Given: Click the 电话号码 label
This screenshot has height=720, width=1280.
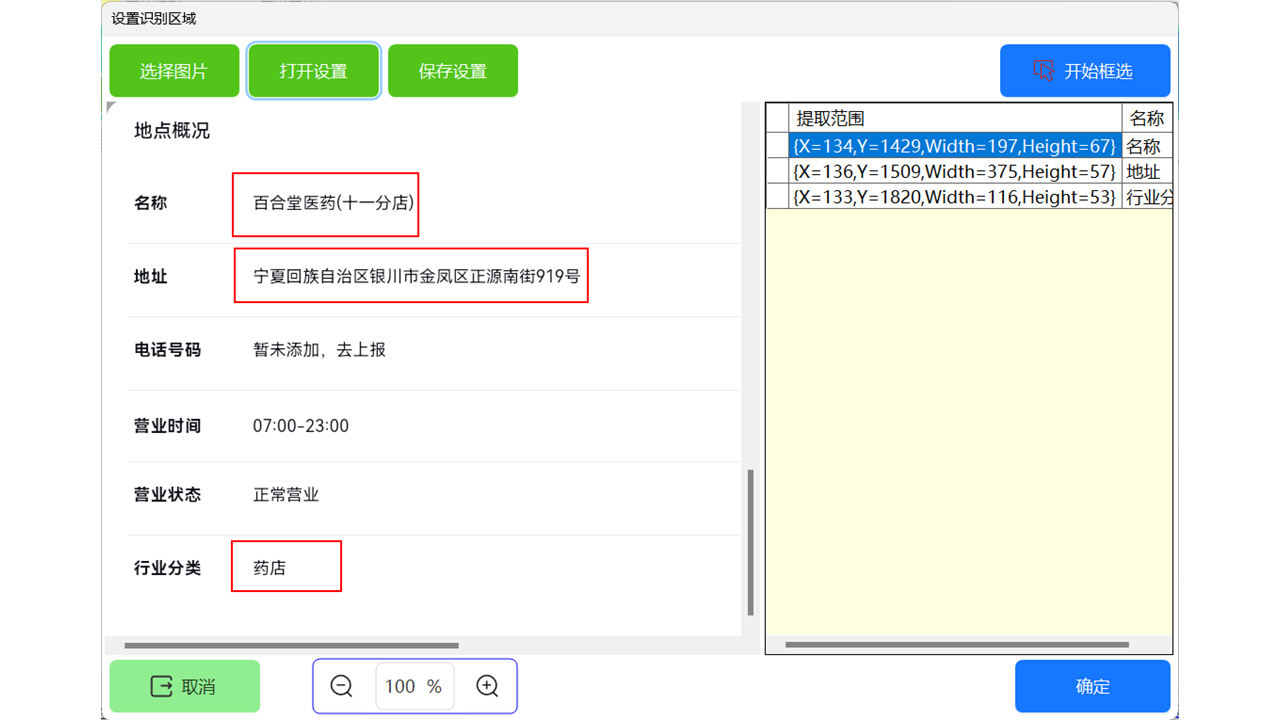Looking at the screenshot, I should point(167,350).
